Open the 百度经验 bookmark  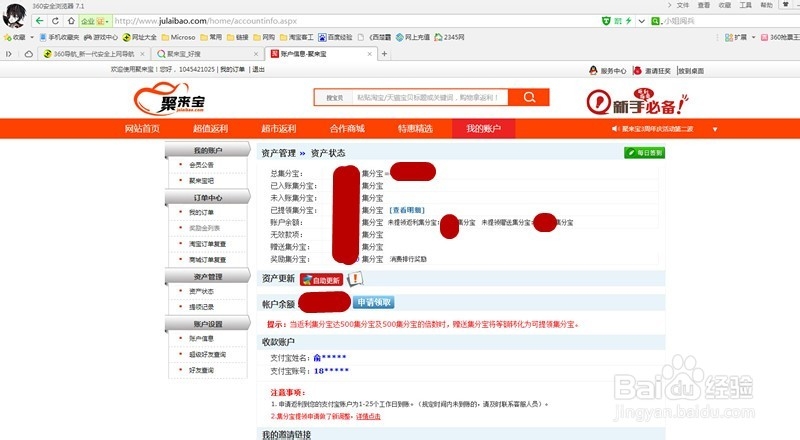click(x=335, y=37)
